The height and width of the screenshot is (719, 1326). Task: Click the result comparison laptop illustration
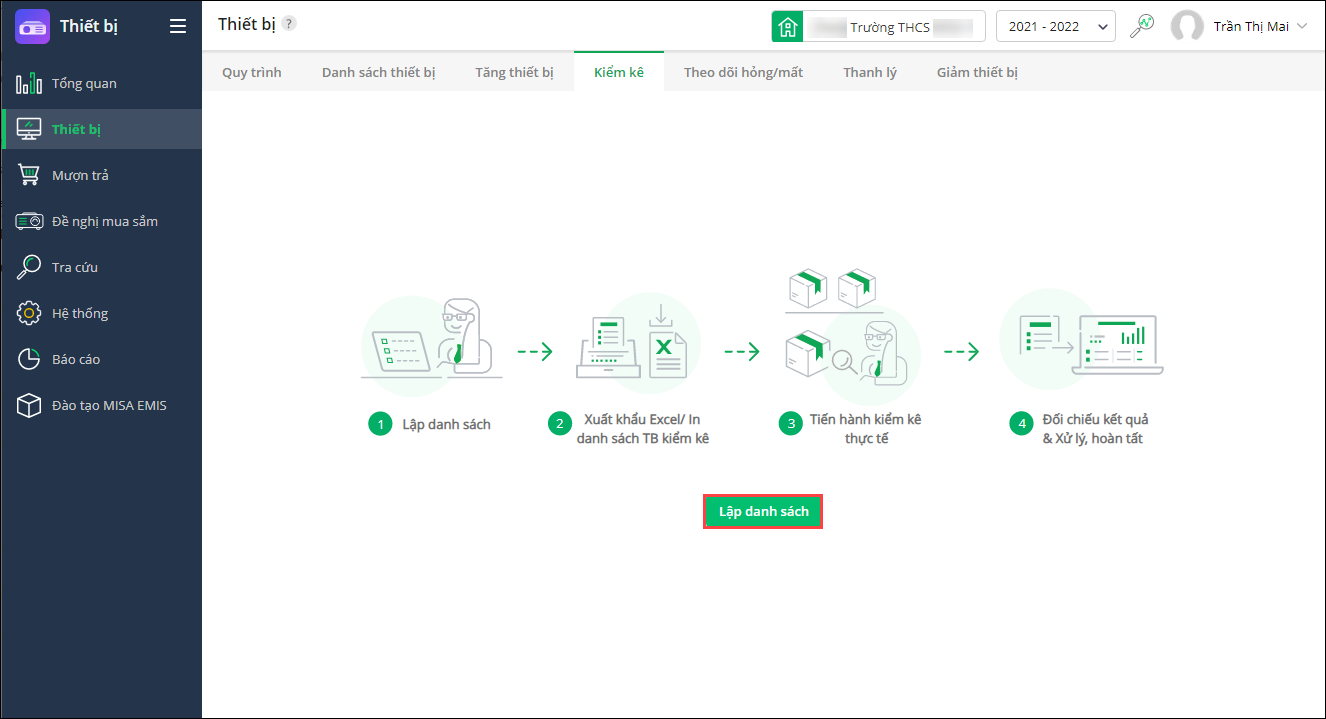click(x=1082, y=339)
